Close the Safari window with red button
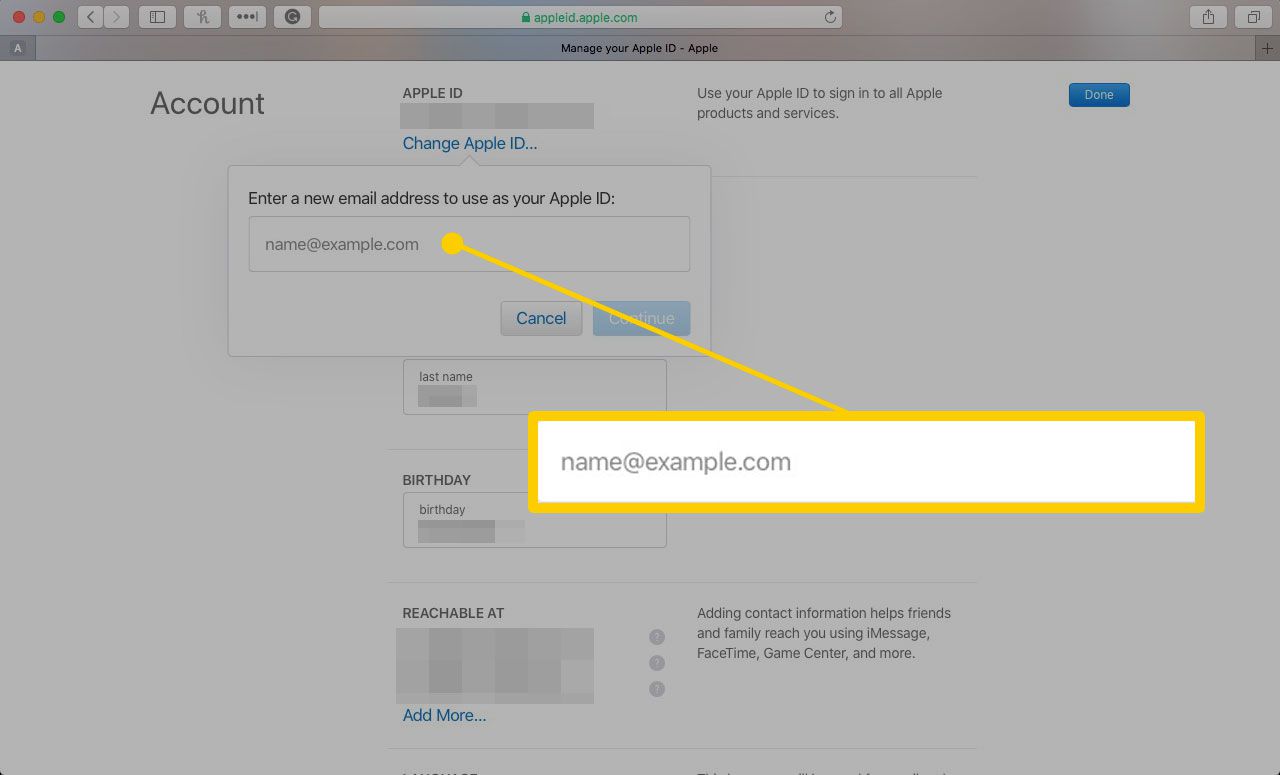Image resolution: width=1280 pixels, height=775 pixels. (19, 17)
